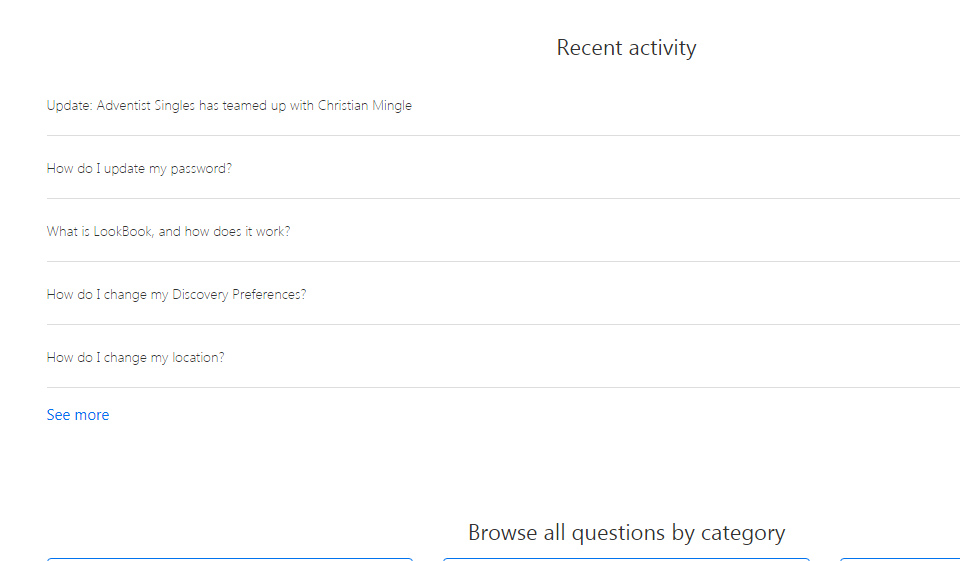
Task: Expand recent activity list via See more
Action: [x=78, y=415]
